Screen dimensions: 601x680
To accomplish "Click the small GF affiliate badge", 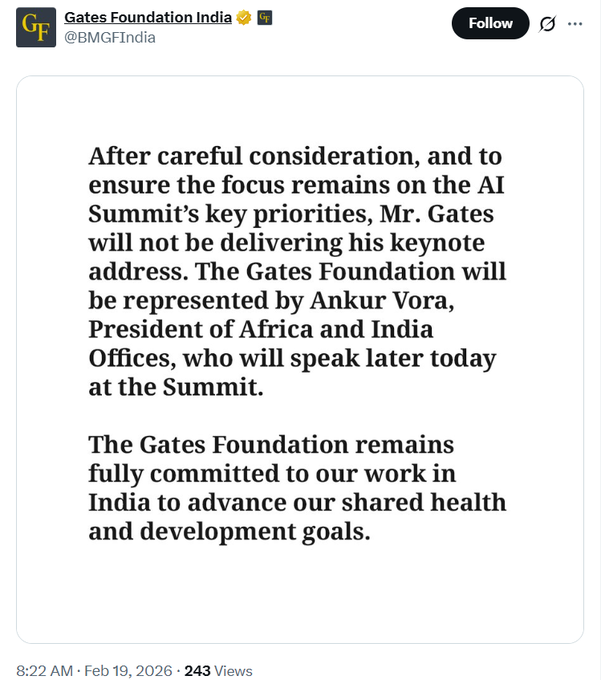I will tap(265, 18).
